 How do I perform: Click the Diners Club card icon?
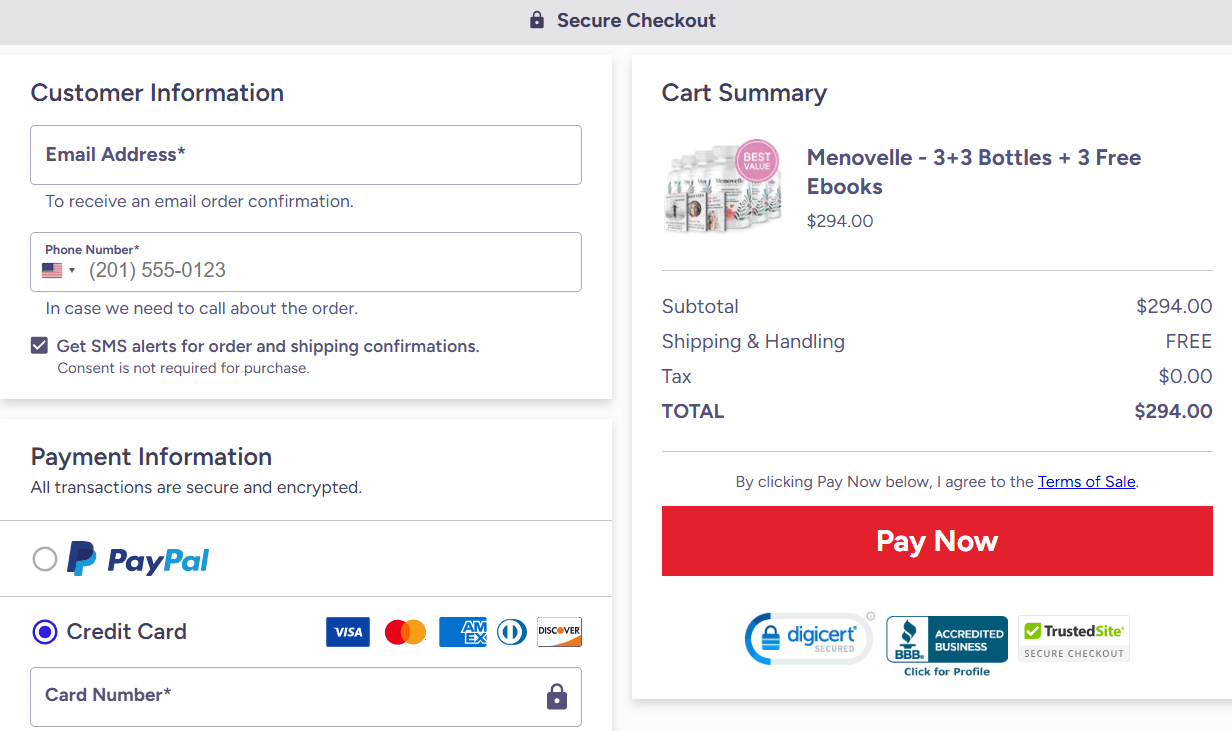point(511,631)
